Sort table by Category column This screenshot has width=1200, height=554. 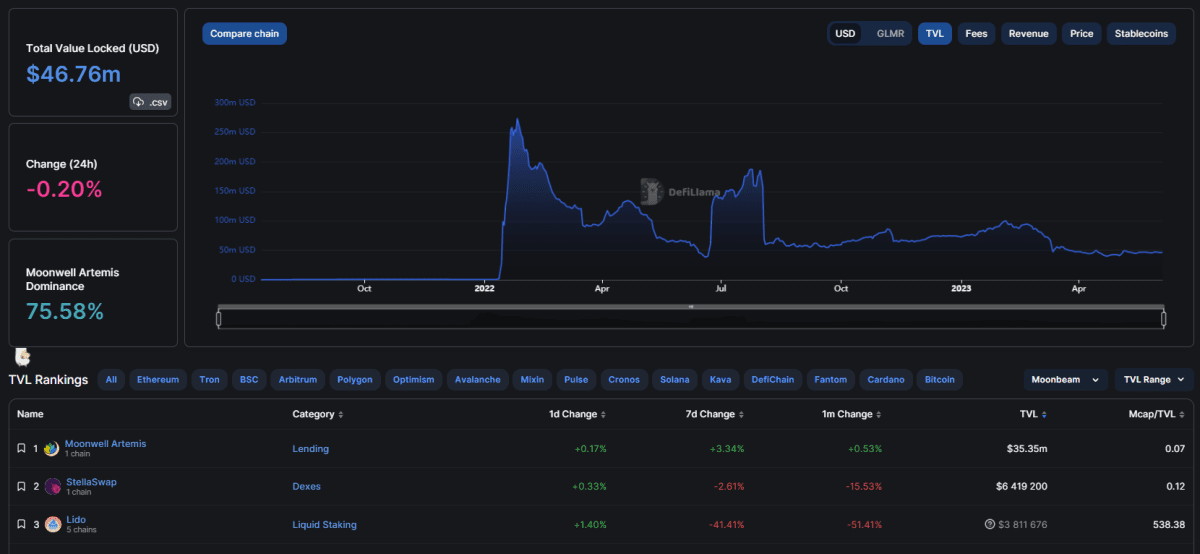click(x=318, y=414)
